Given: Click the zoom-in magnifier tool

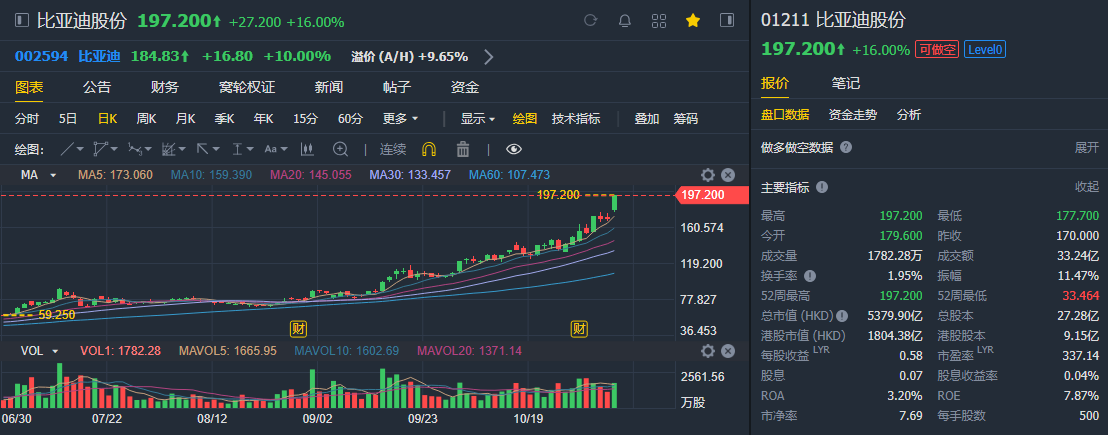Looking at the screenshot, I should [x=341, y=149].
